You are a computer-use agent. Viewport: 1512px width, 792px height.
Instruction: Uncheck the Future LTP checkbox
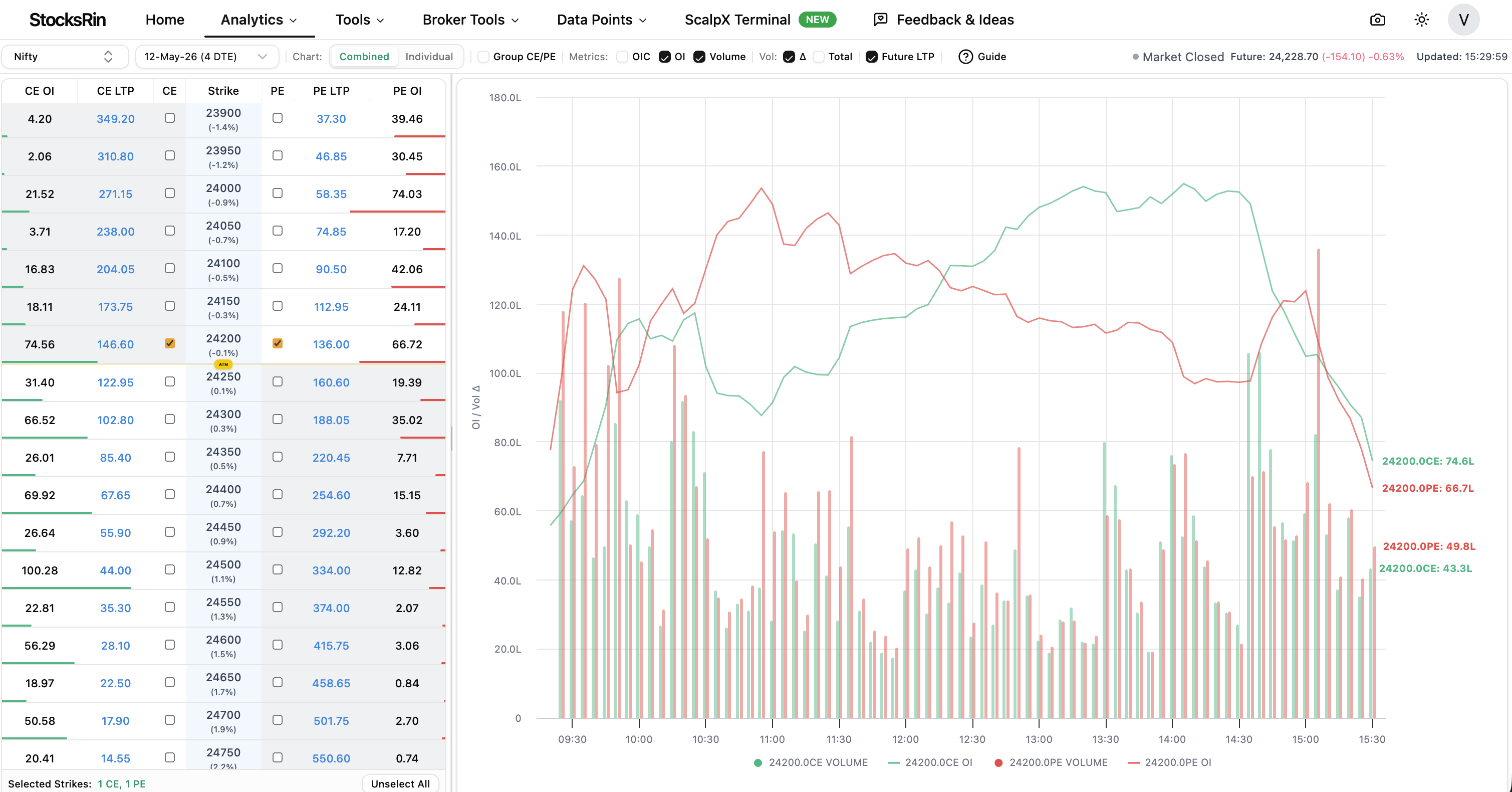pos(872,56)
